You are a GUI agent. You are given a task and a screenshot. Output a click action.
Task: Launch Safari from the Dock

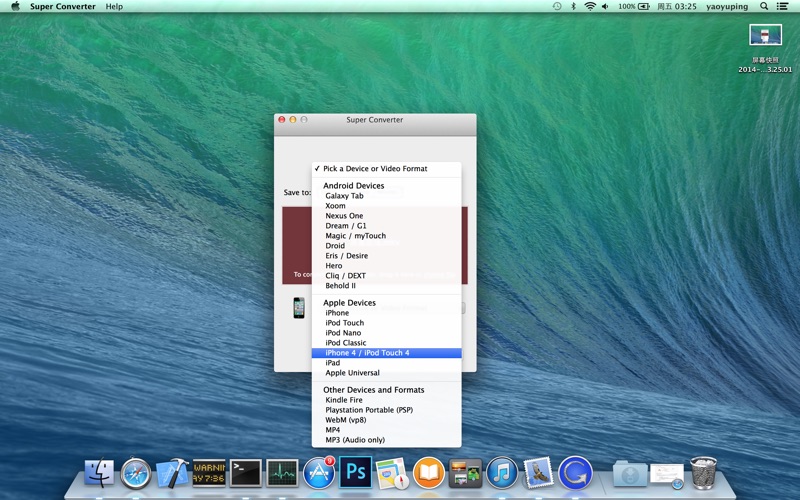coord(136,473)
